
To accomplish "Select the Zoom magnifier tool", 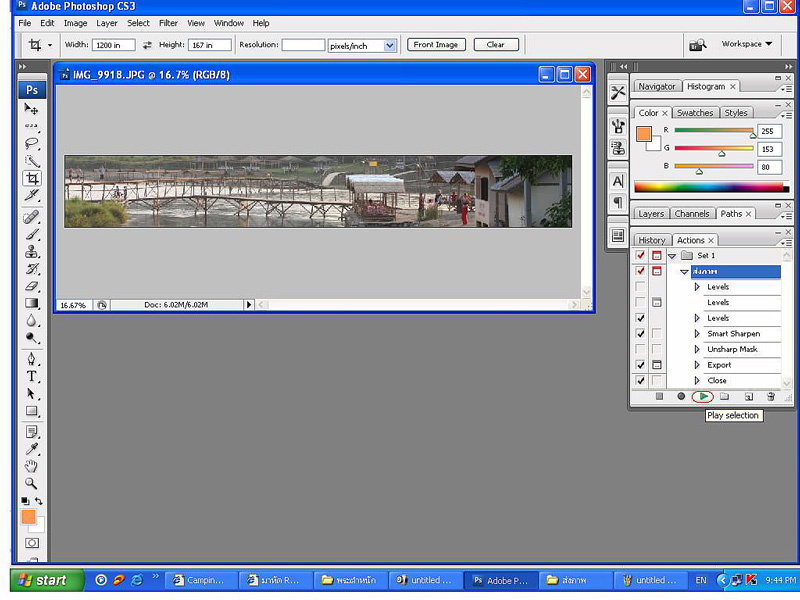I will 32,483.
